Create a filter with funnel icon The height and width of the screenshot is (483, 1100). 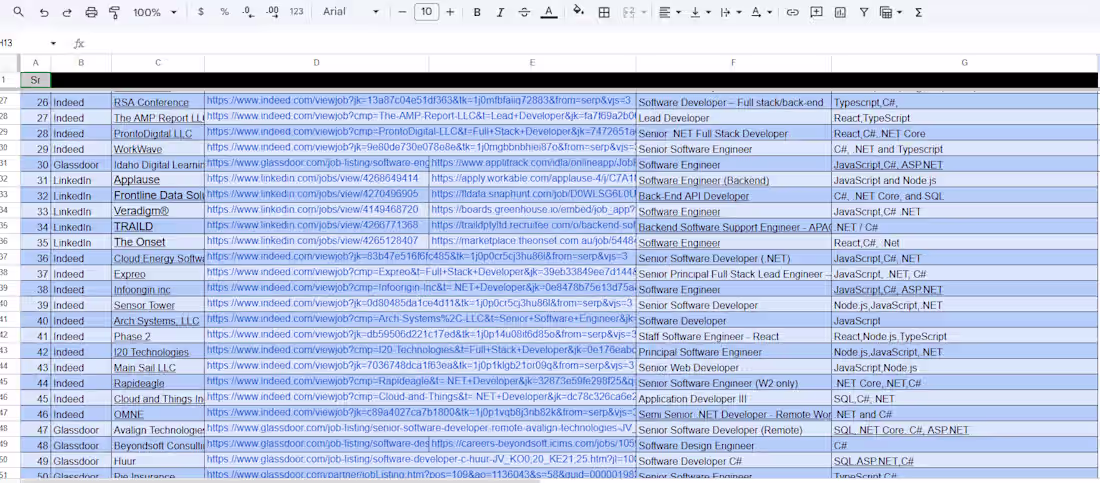pos(864,12)
